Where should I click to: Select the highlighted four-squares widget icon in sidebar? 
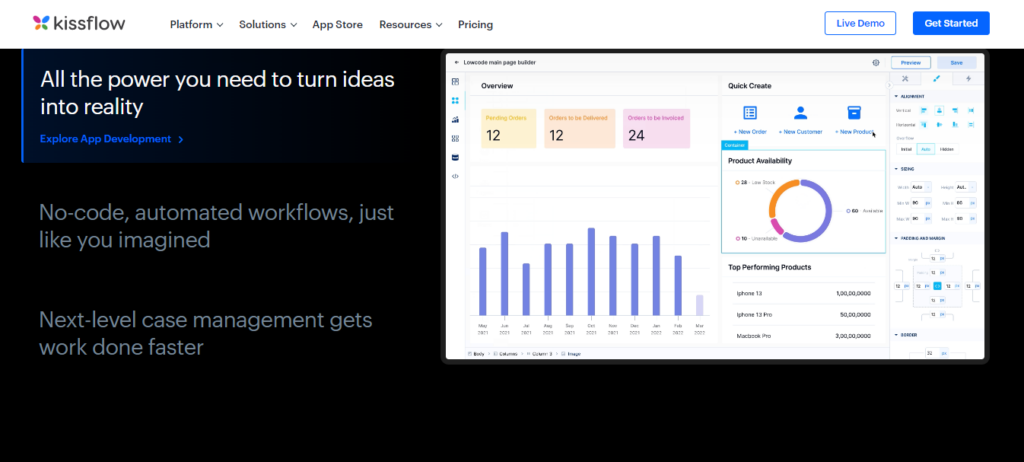455,101
